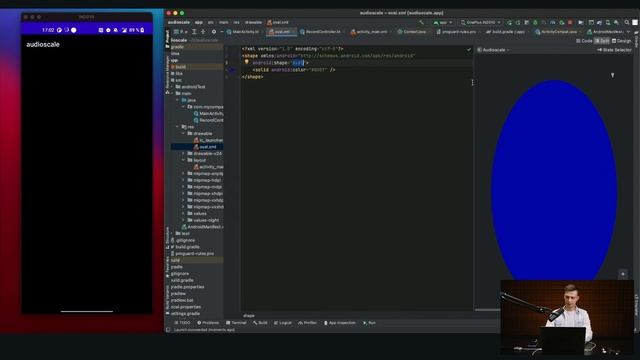Open the OnePlus device selector dropdown
Screen dimensions: 640x360
click(x=480, y=22)
